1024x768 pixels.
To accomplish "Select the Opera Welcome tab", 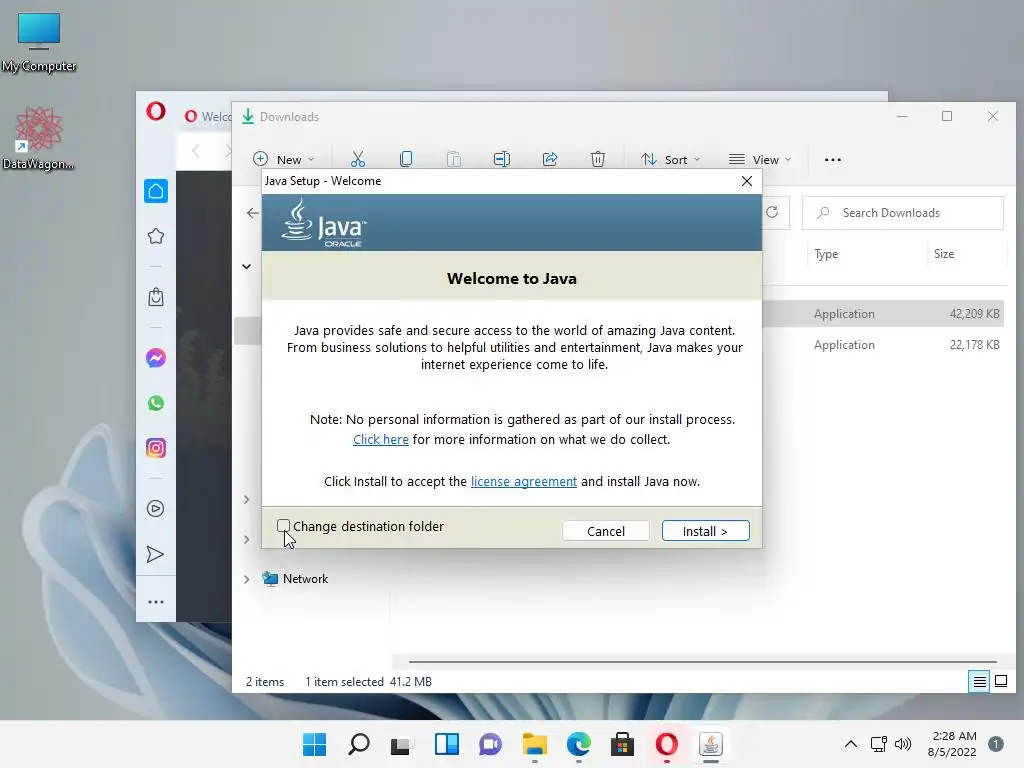I will 208,116.
